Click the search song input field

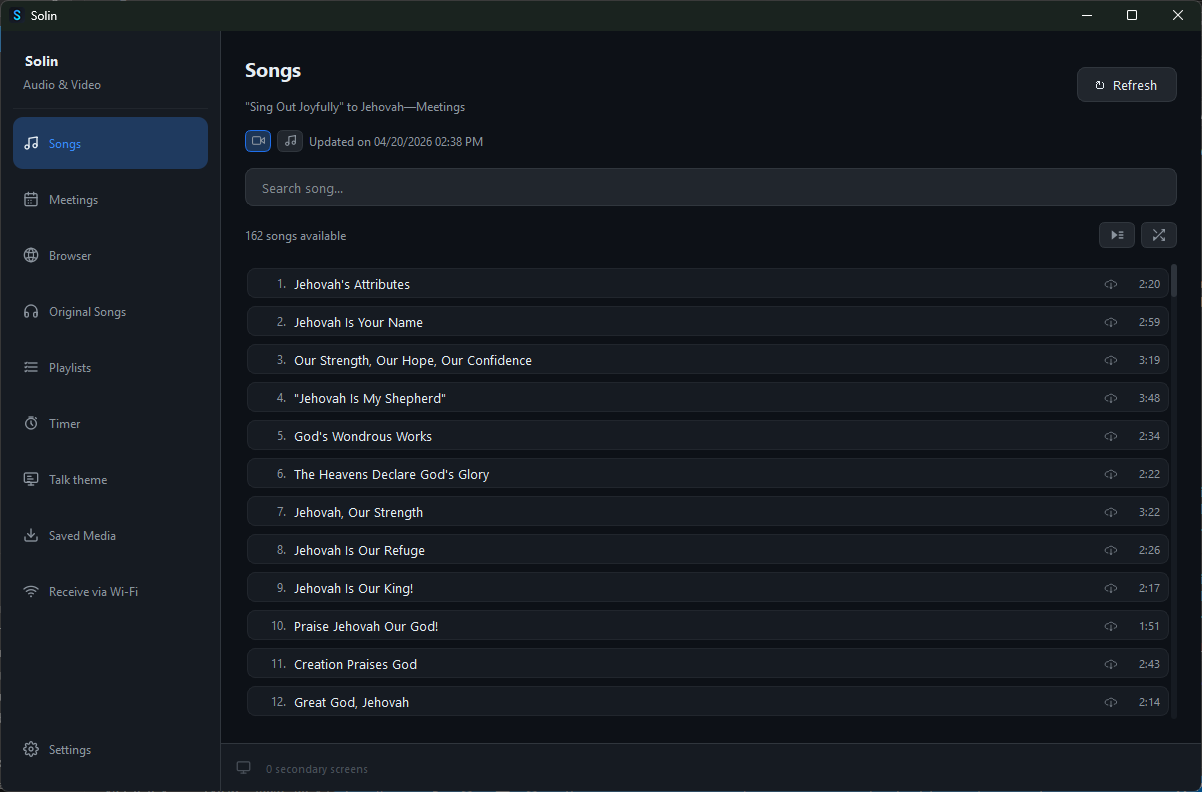coord(710,187)
